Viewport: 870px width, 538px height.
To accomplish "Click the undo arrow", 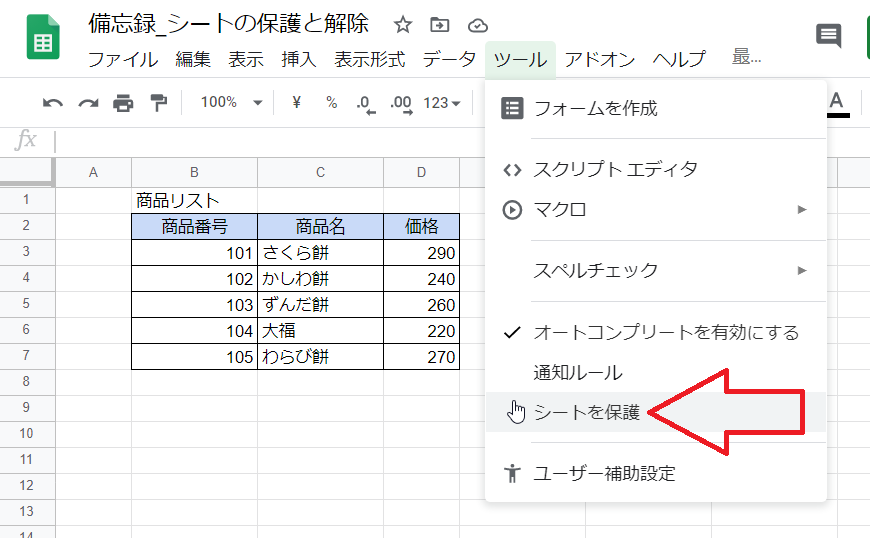I will click(53, 103).
